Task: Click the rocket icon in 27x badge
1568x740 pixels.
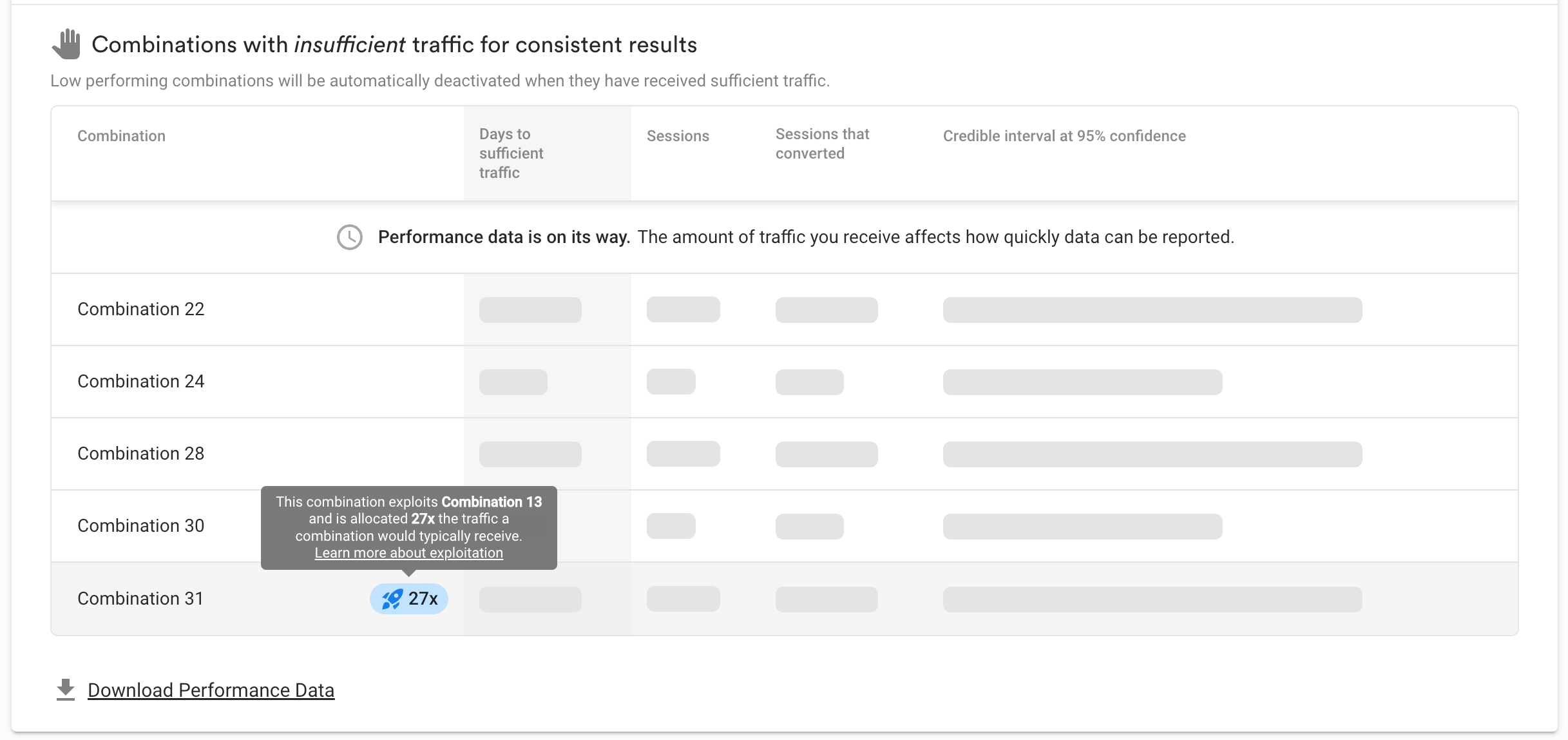Action: [x=392, y=599]
